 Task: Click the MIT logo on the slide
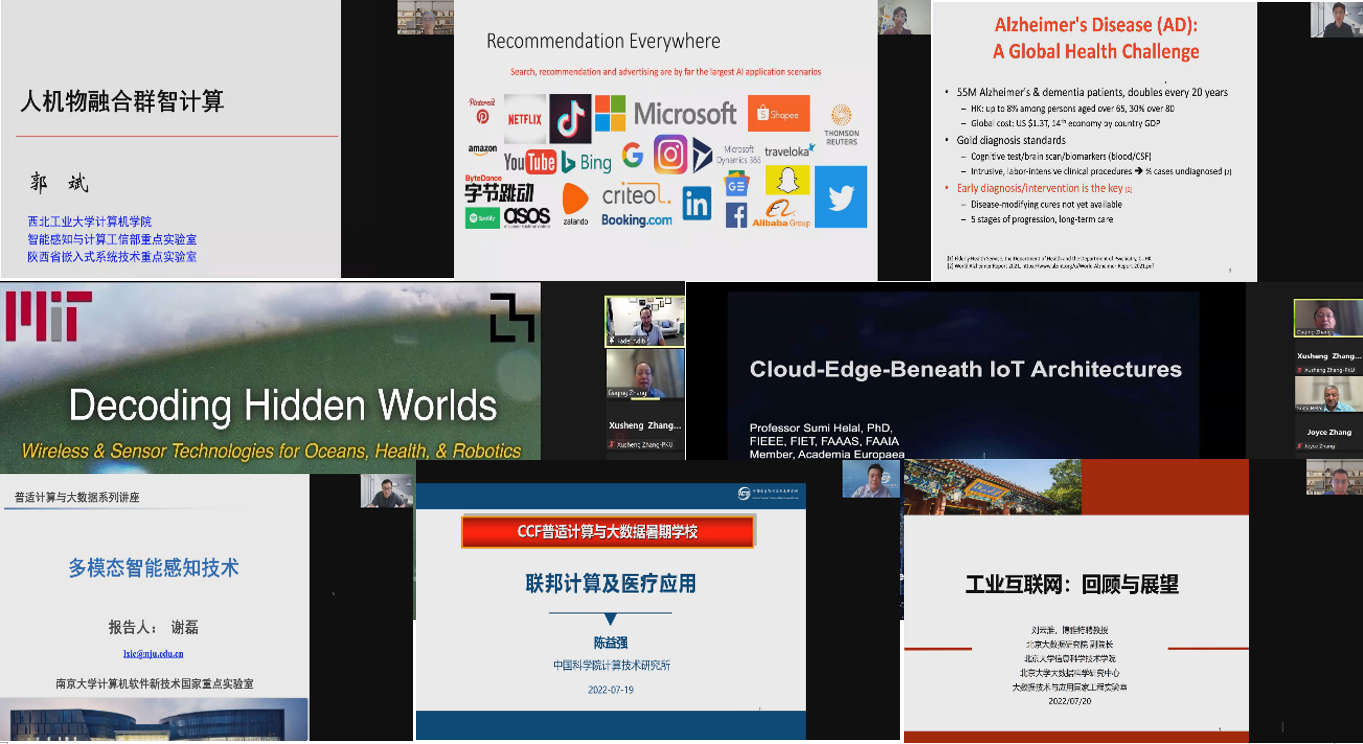tap(48, 316)
